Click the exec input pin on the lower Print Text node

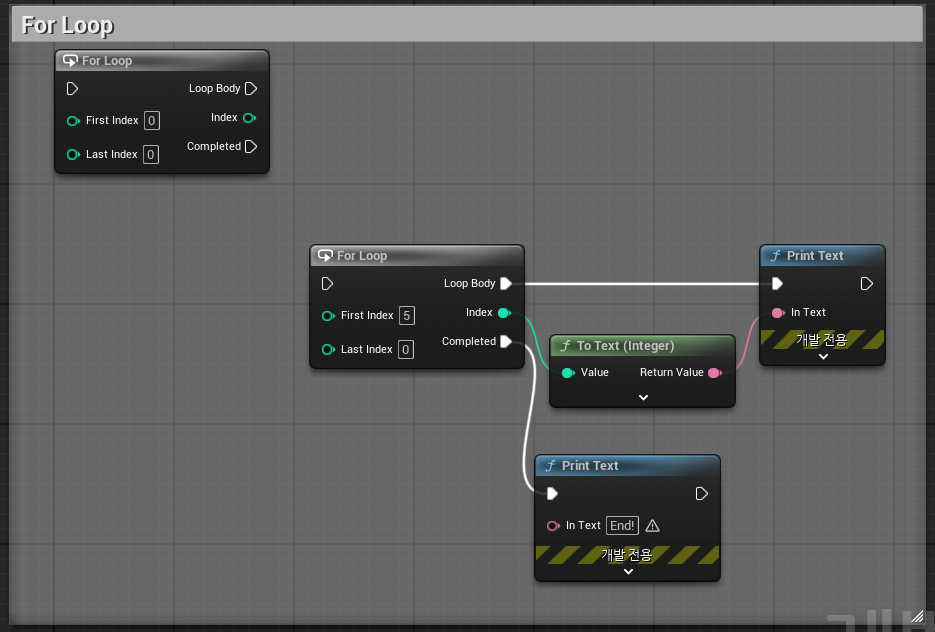(552, 494)
